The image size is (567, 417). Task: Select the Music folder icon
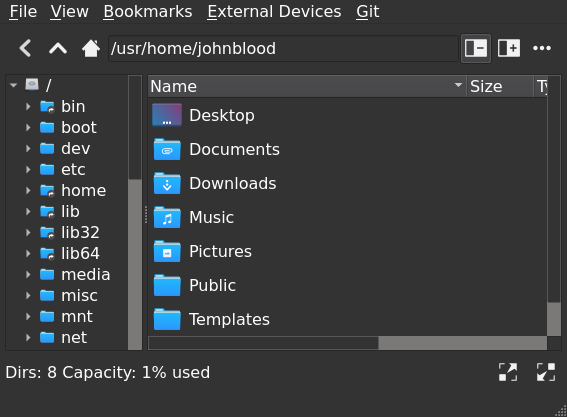167,217
